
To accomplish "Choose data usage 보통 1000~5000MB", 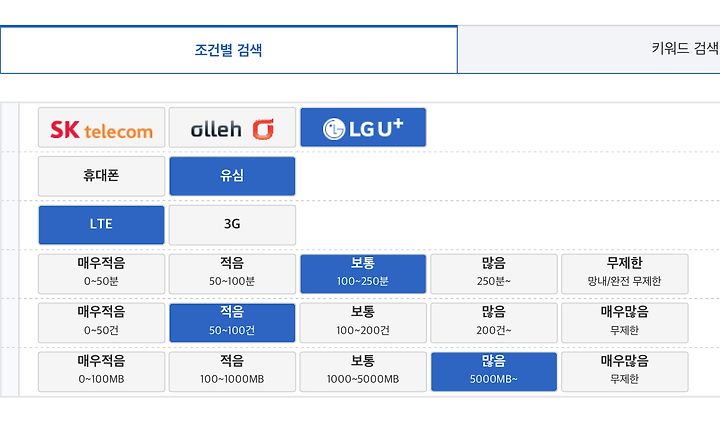I will click(x=363, y=372).
